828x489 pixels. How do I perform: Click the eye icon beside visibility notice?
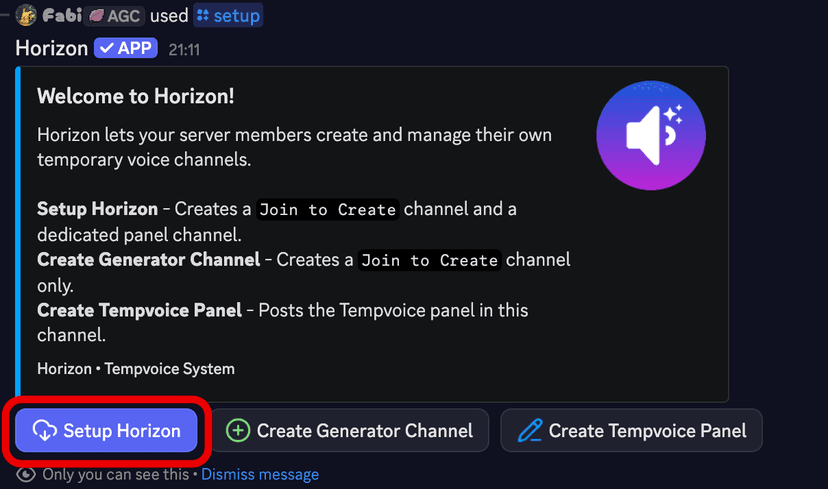click(x=26, y=474)
